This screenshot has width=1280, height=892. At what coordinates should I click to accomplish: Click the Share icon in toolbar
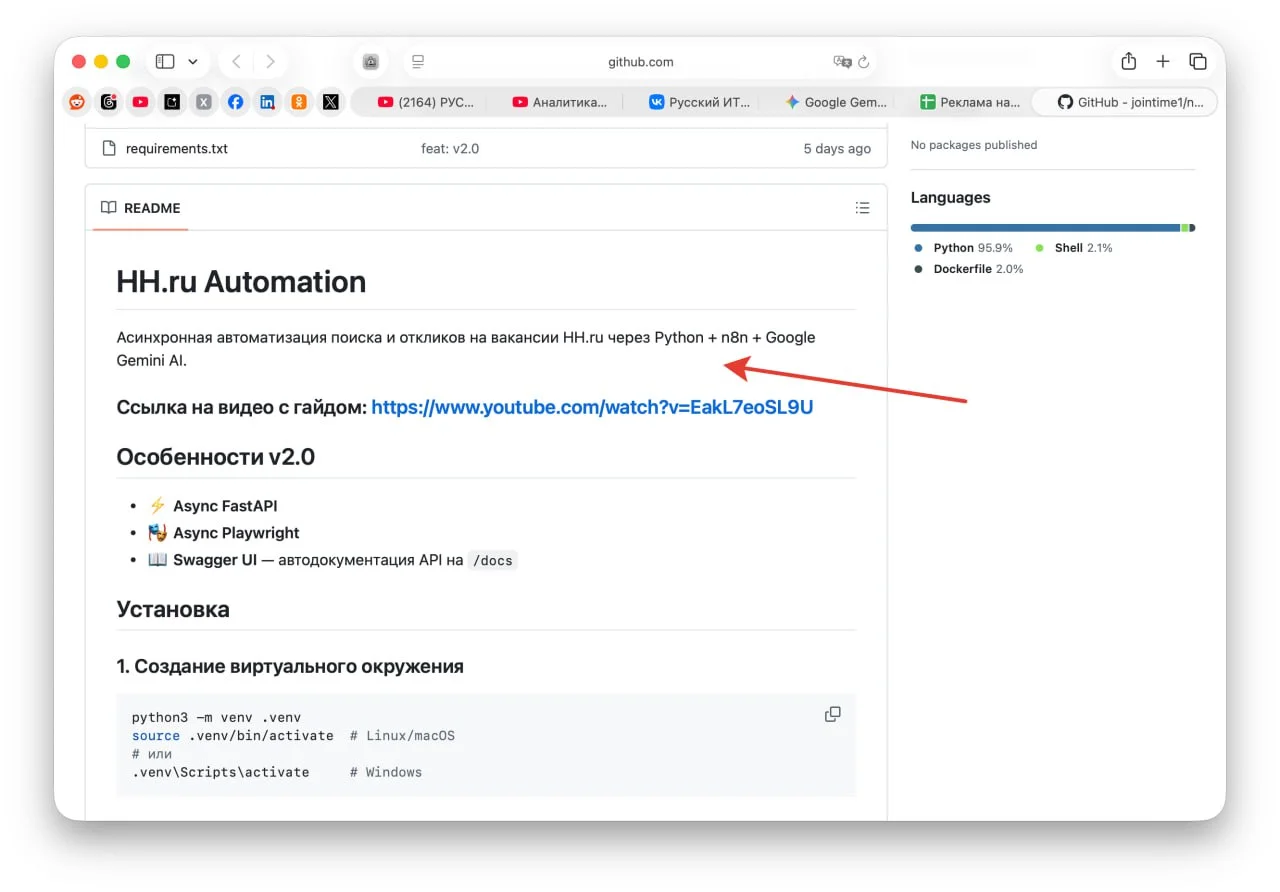[x=1129, y=62]
